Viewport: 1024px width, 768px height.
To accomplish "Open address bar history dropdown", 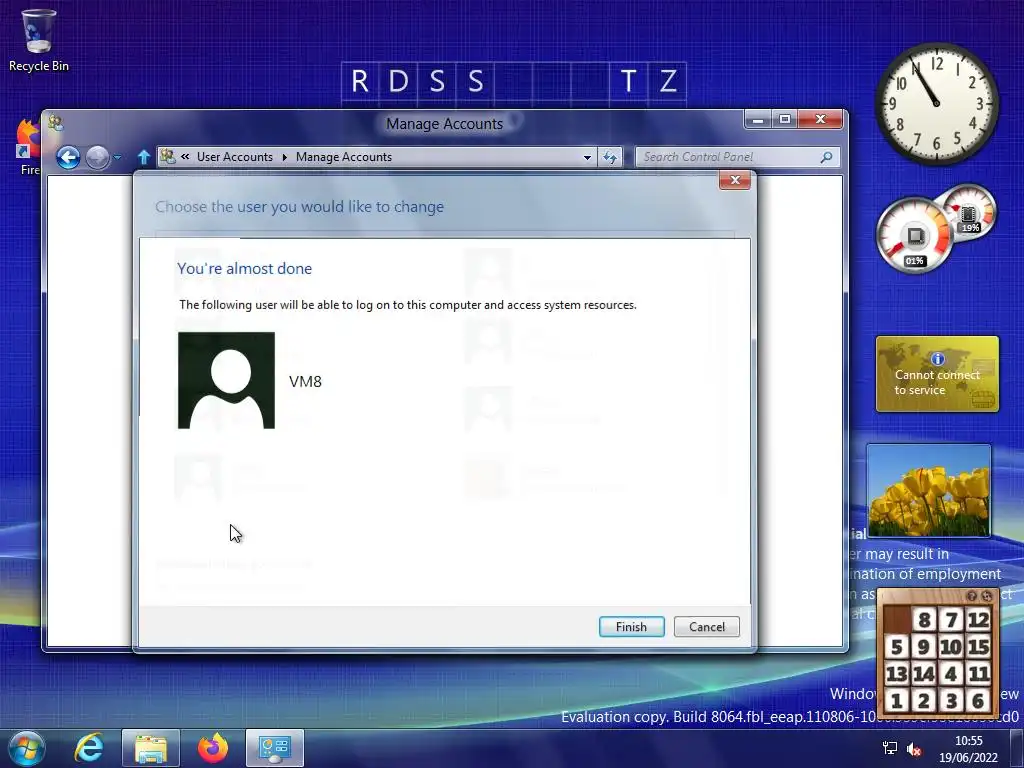I will coord(587,157).
